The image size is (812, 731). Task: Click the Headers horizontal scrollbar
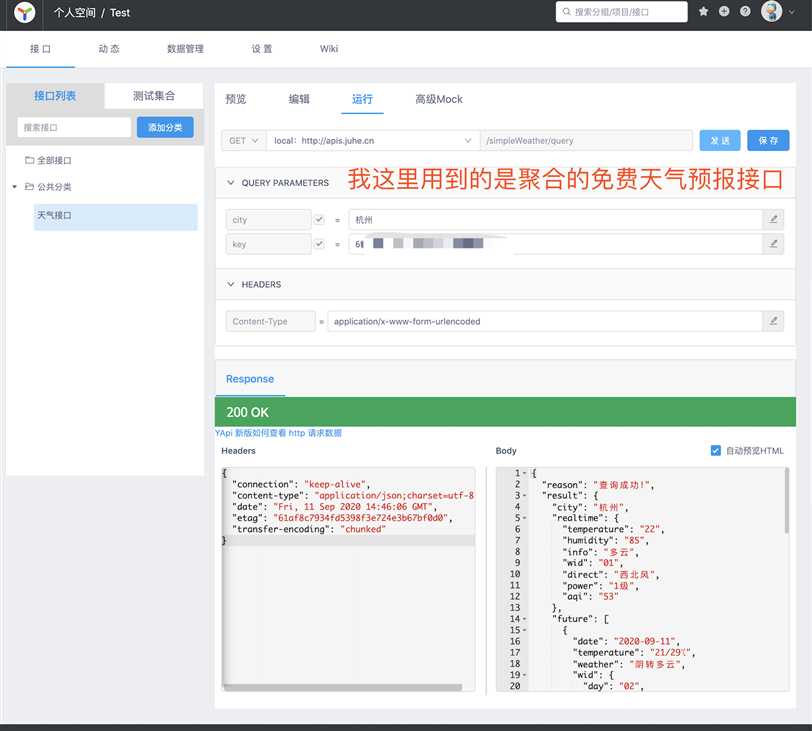tap(342, 688)
